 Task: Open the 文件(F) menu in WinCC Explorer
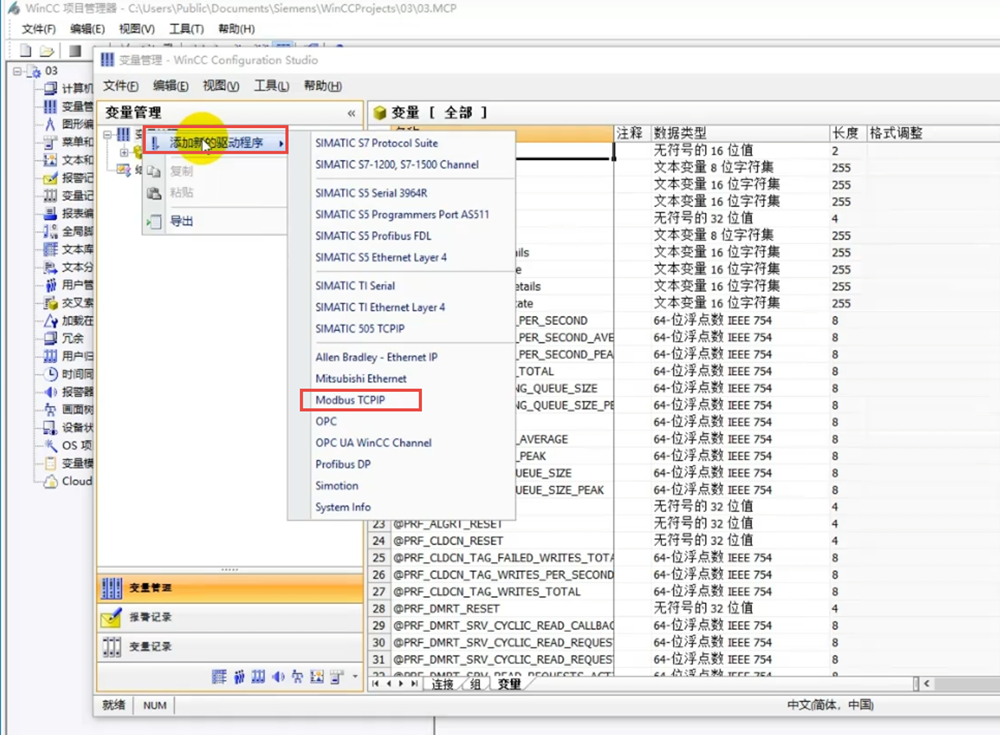[x=39, y=29]
